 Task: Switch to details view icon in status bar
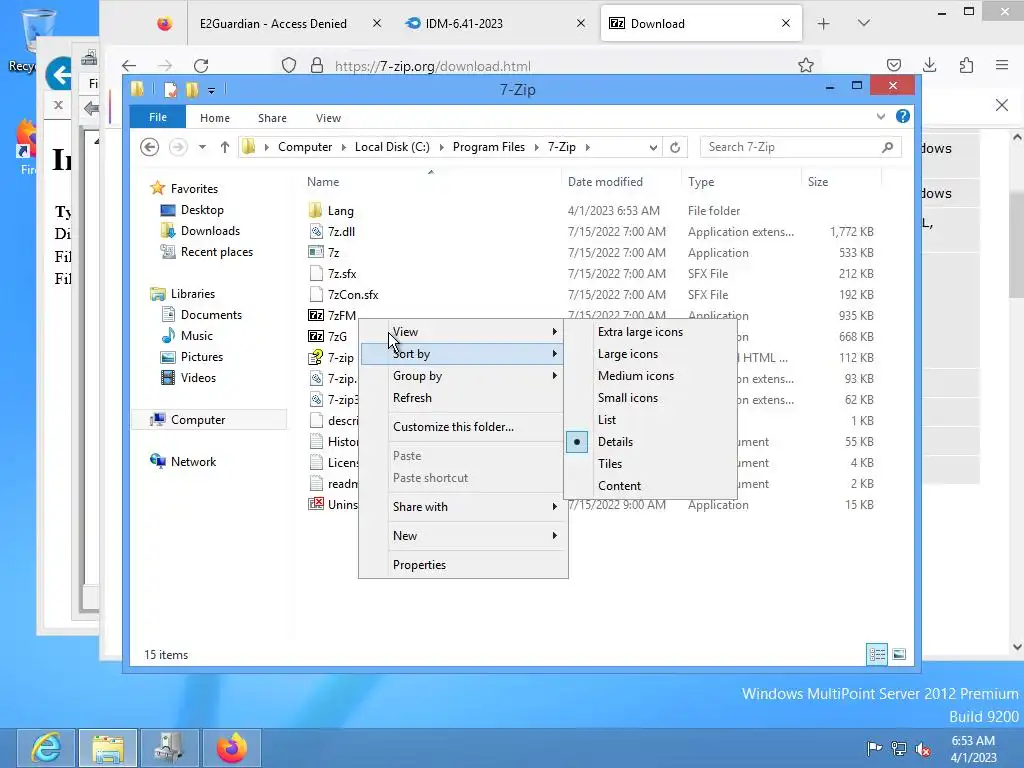coord(877,654)
